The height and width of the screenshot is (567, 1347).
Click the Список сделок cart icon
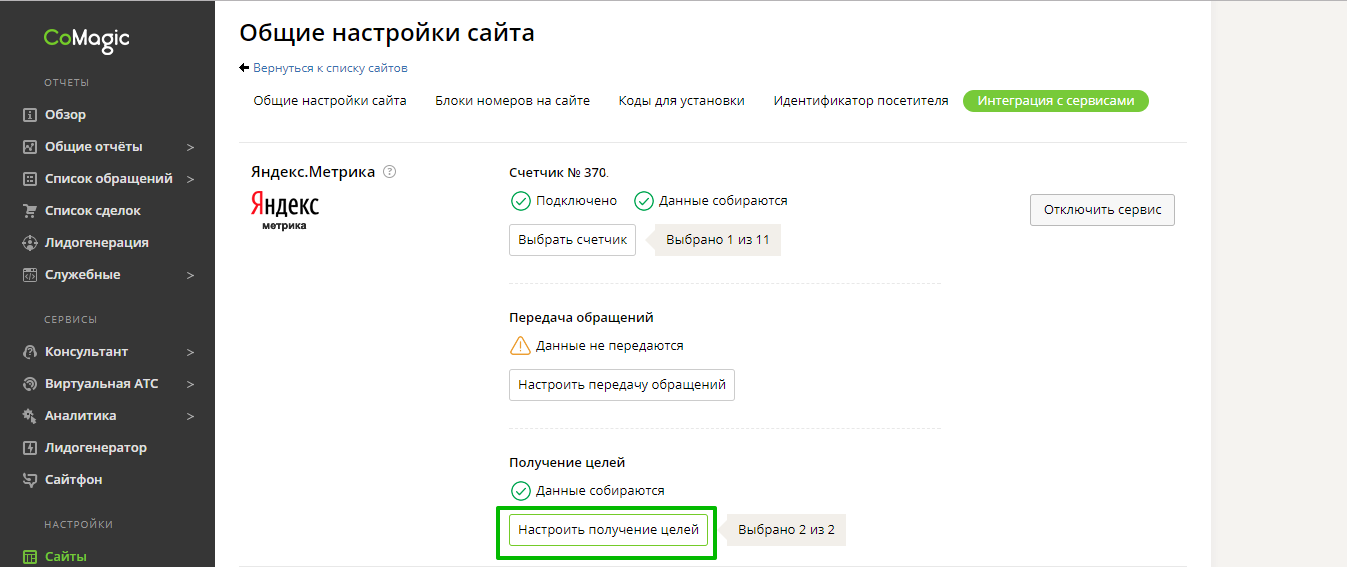(x=30, y=211)
